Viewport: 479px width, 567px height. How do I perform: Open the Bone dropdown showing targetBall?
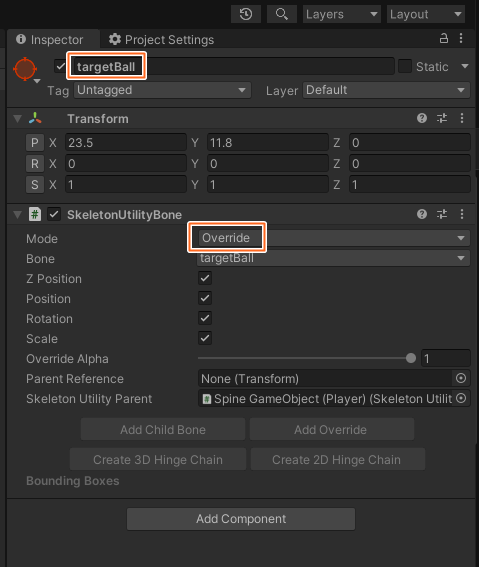(x=334, y=258)
